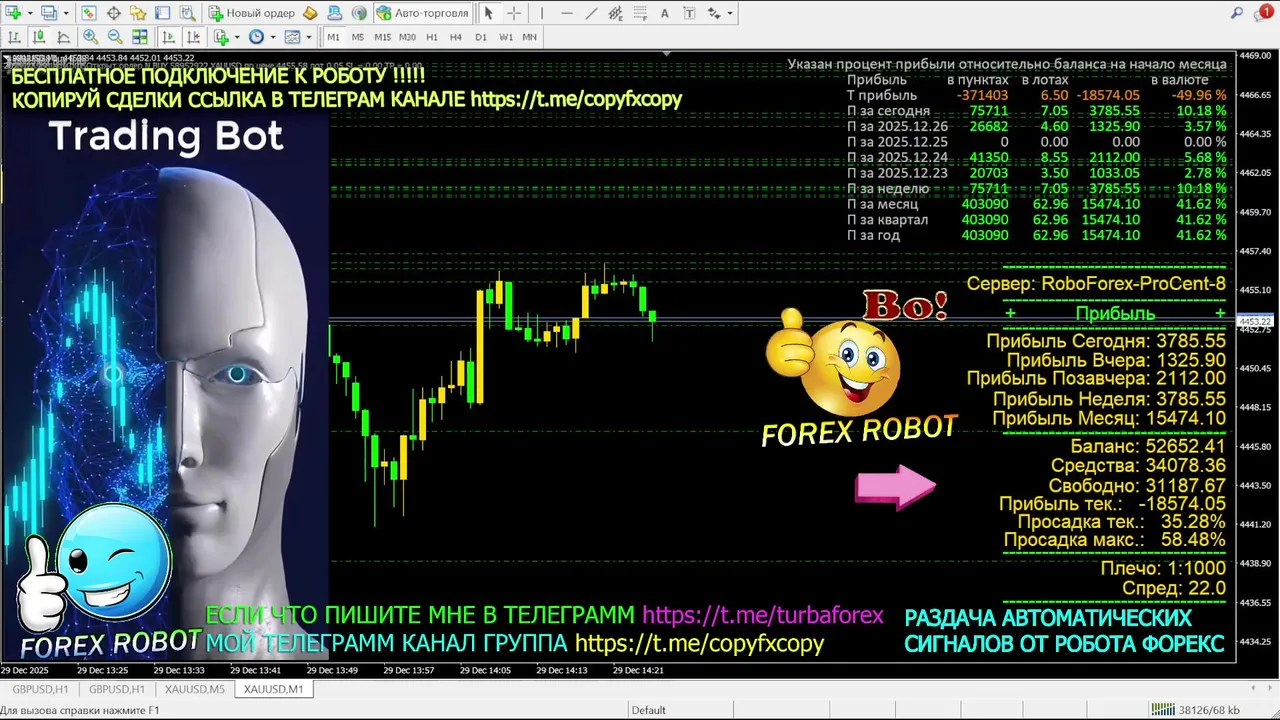The height and width of the screenshot is (720, 1280).
Task: Show the Terminal panel
Action: [x=162, y=13]
